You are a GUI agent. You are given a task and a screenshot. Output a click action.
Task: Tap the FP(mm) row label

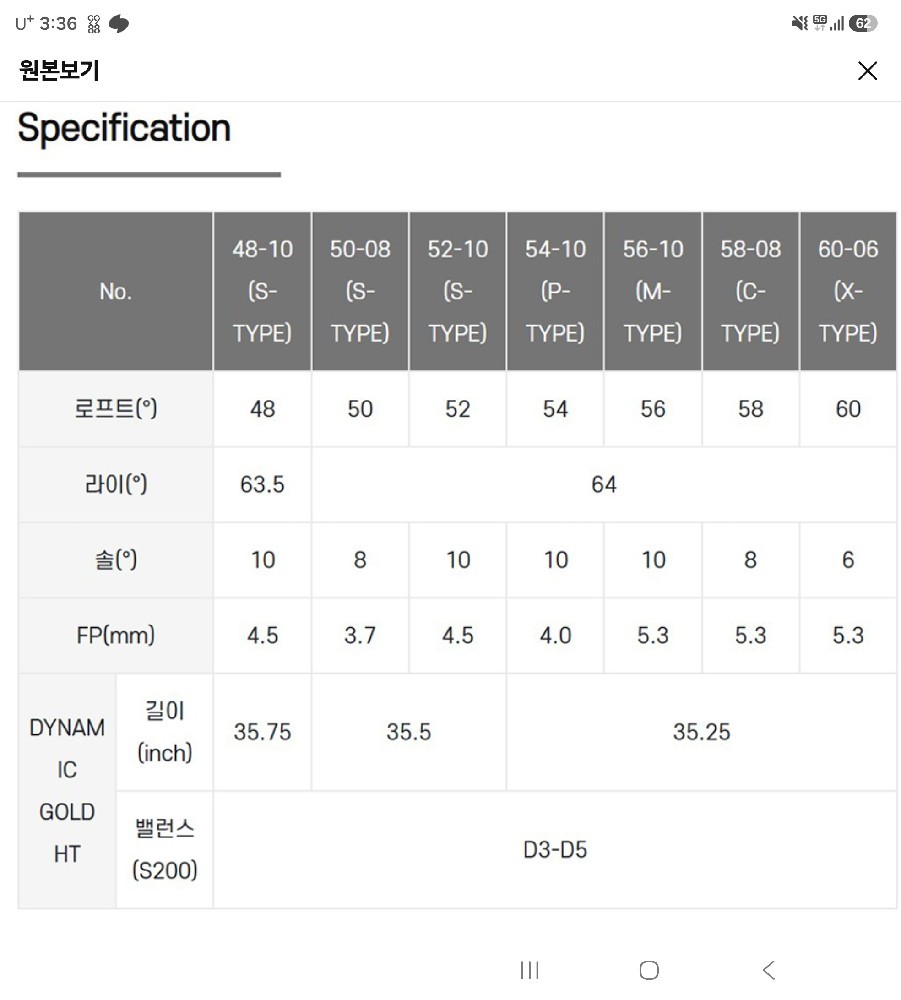coord(115,636)
